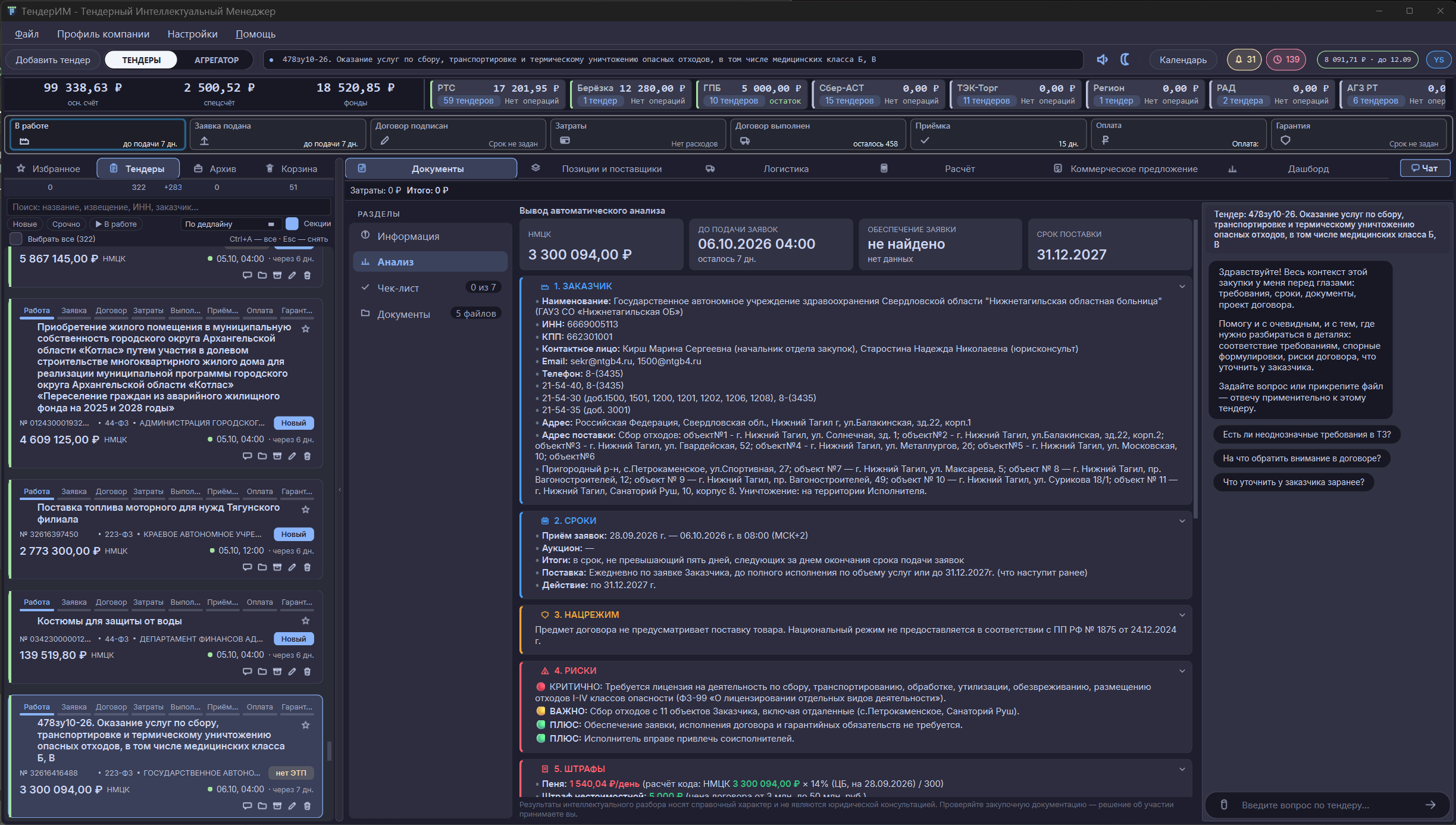Click the tender search field

[169, 207]
